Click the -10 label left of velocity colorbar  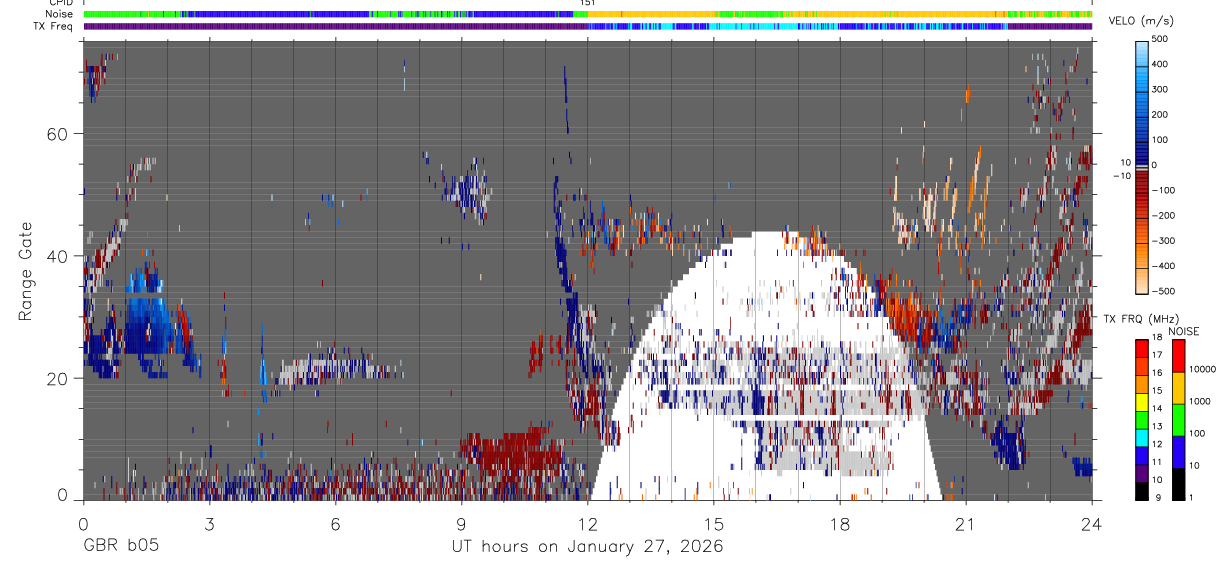1121,176
